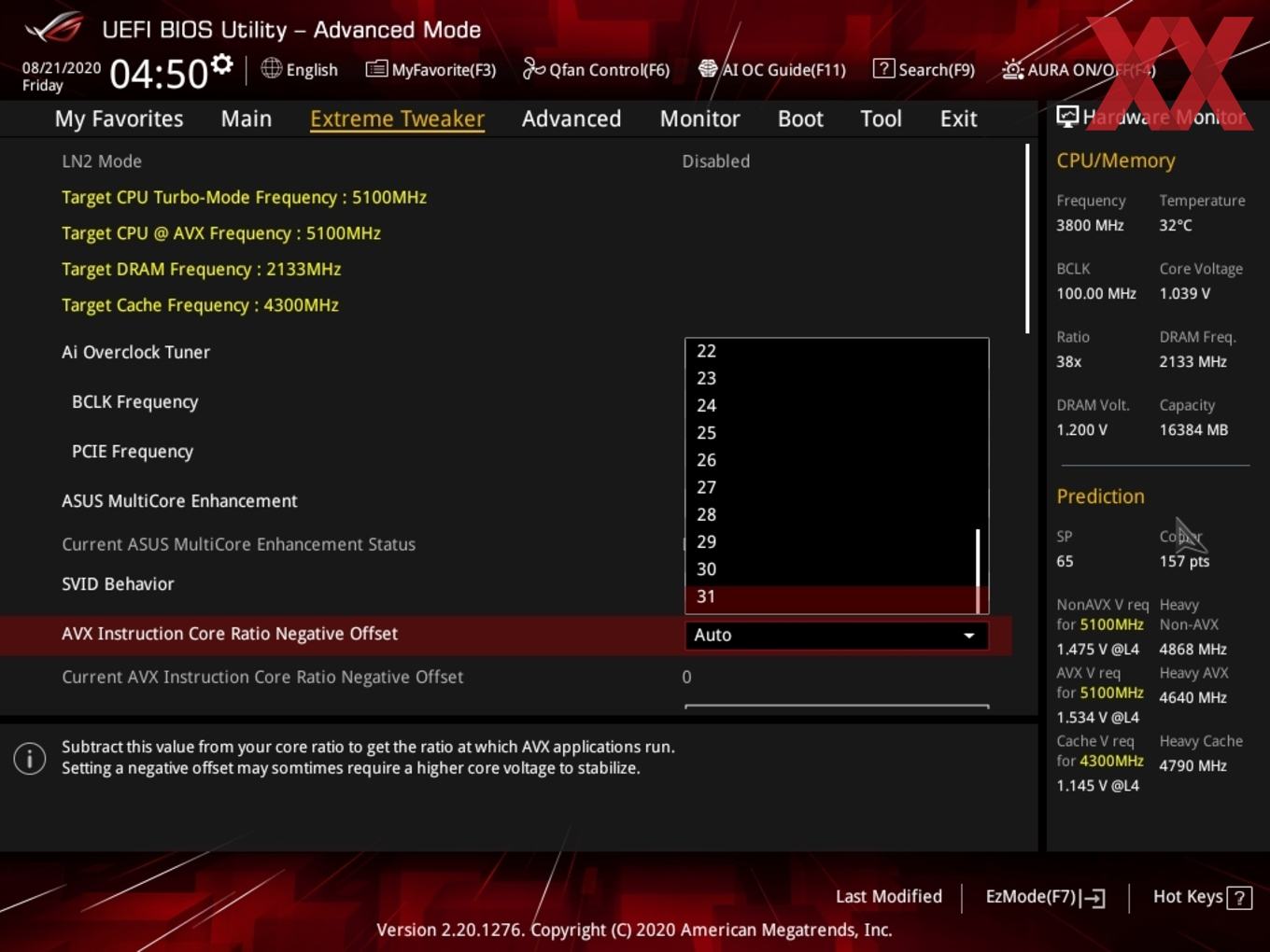Change language via English button
1270x952 pixels.
click(x=300, y=69)
